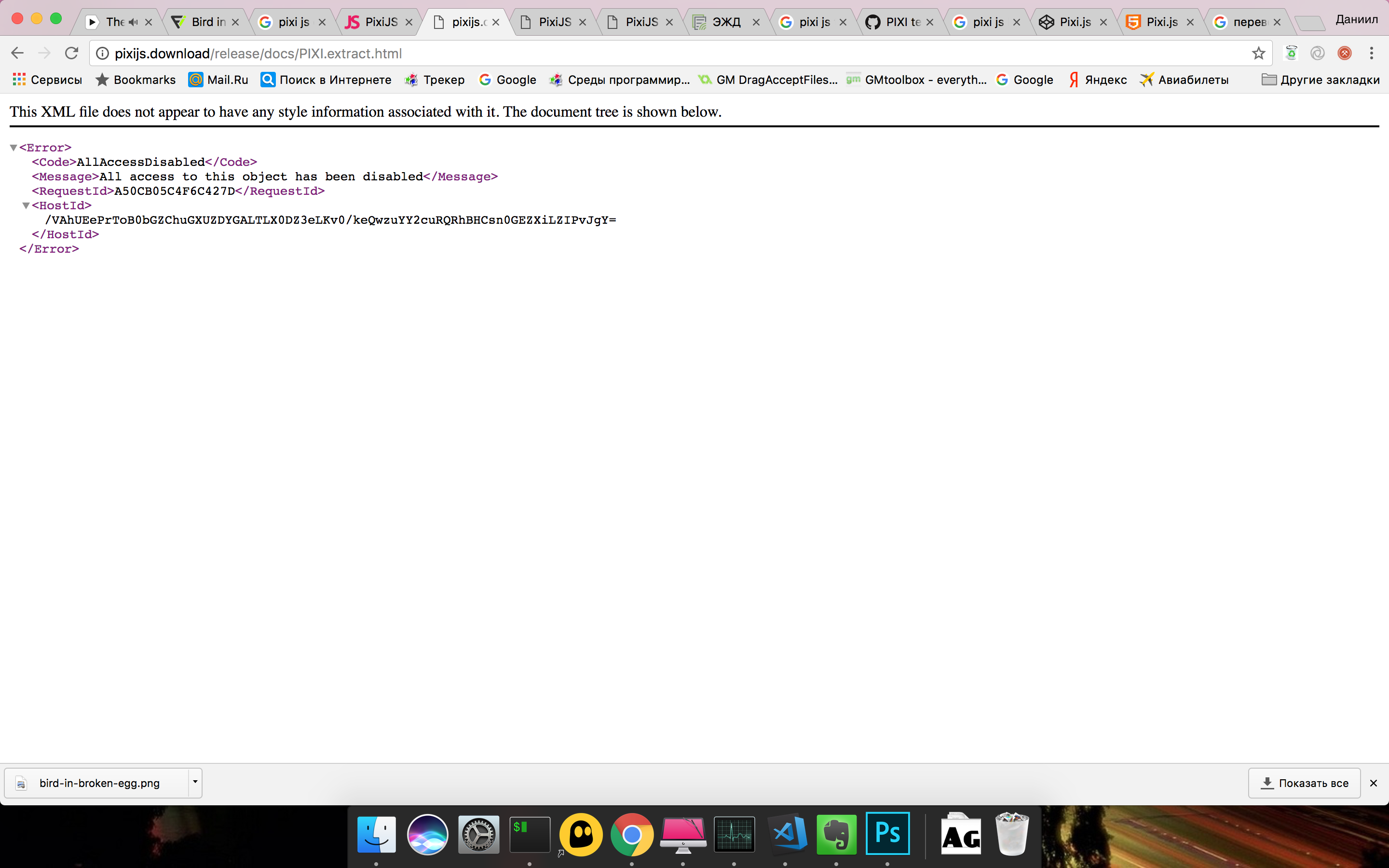Launch Siri from the dock

tap(428, 834)
